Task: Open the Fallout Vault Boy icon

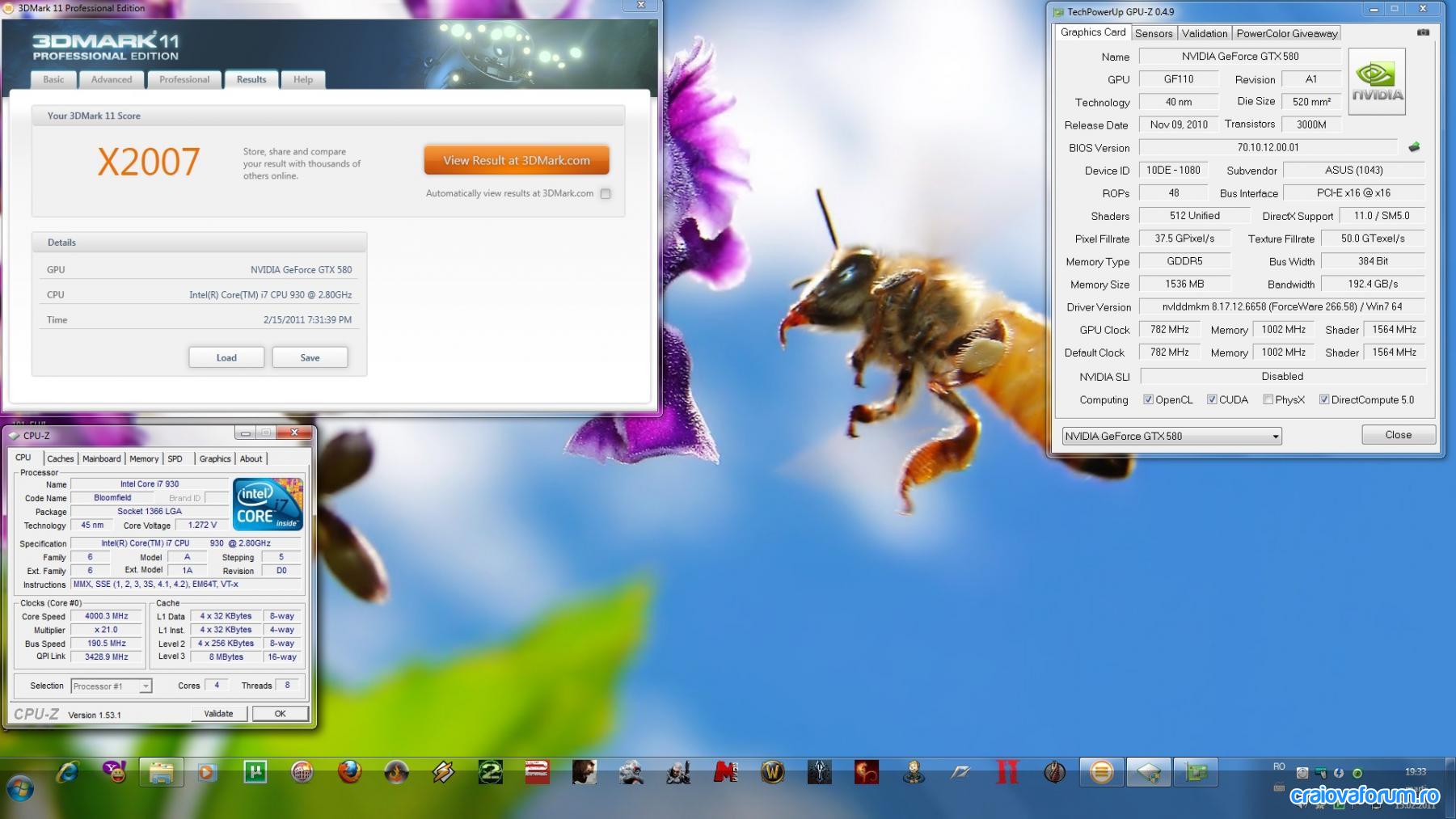Action: click(x=914, y=773)
